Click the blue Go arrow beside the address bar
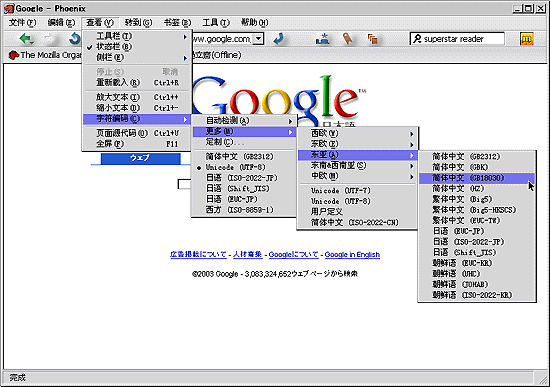The width and height of the screenshot is (550, 387). click(279, 39)
